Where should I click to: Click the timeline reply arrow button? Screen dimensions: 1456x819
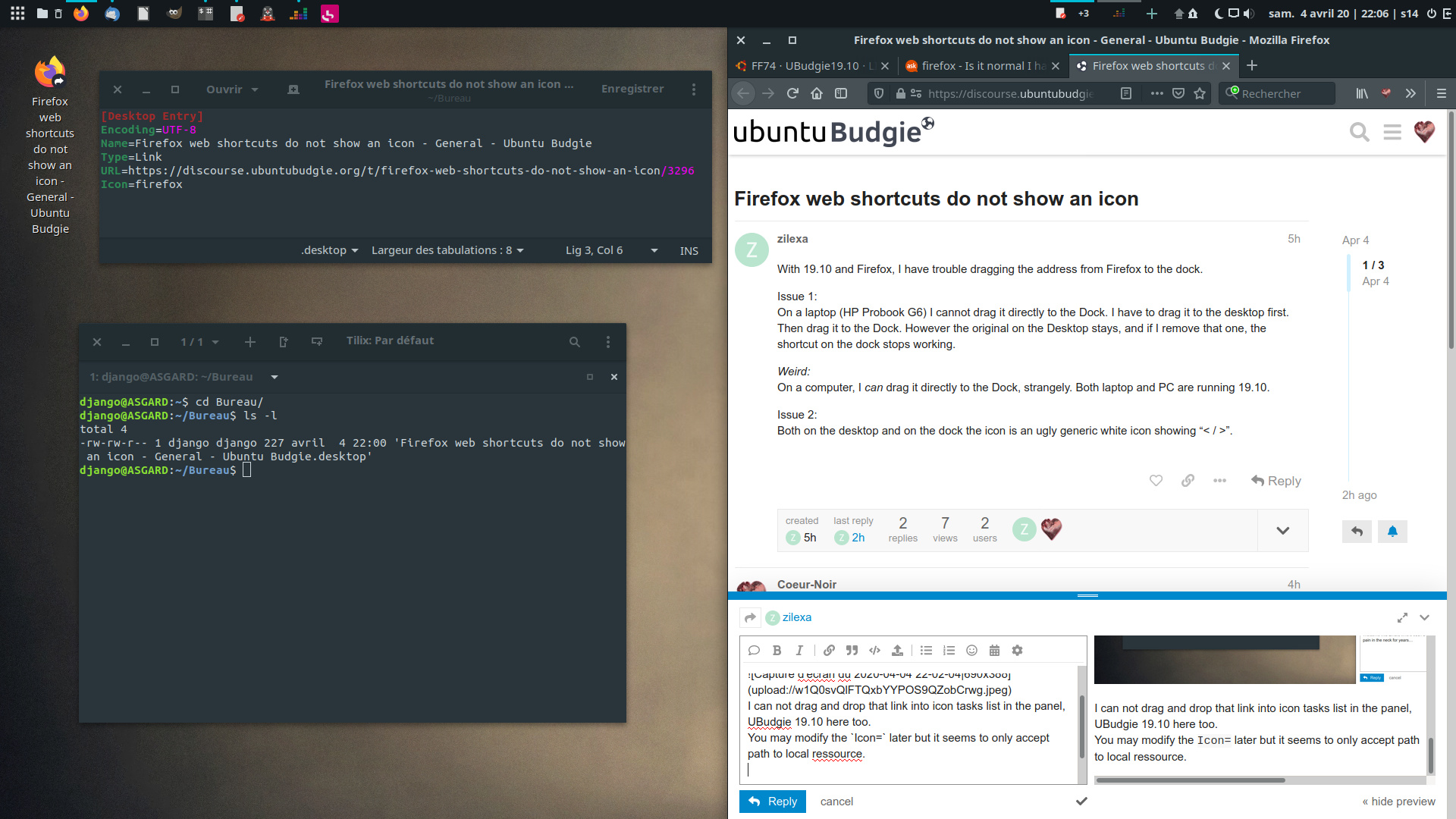1357,532
